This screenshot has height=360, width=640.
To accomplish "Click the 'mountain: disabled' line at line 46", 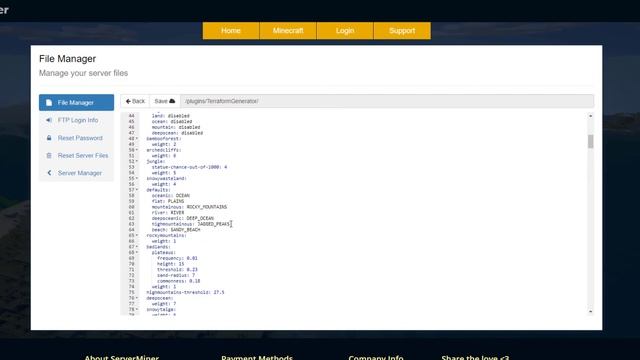I will 176,127.
